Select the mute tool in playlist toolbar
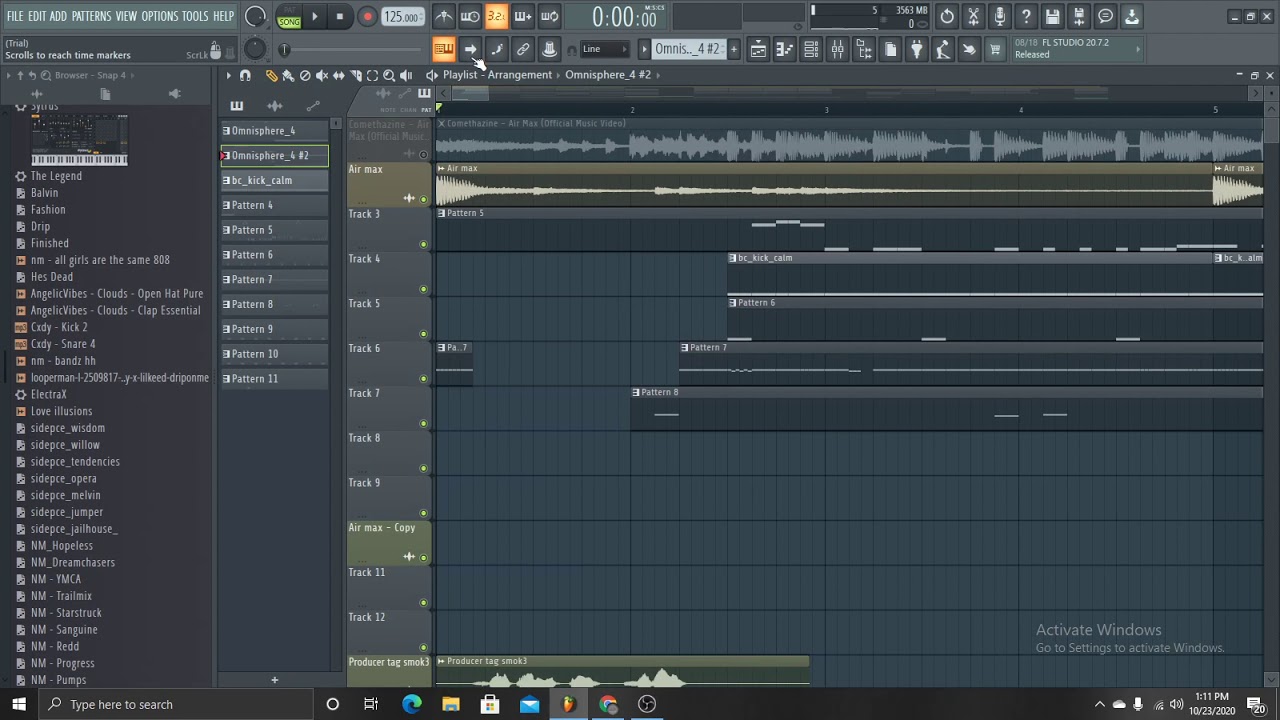Screen dimensions: 1280x720 (322, 75)
